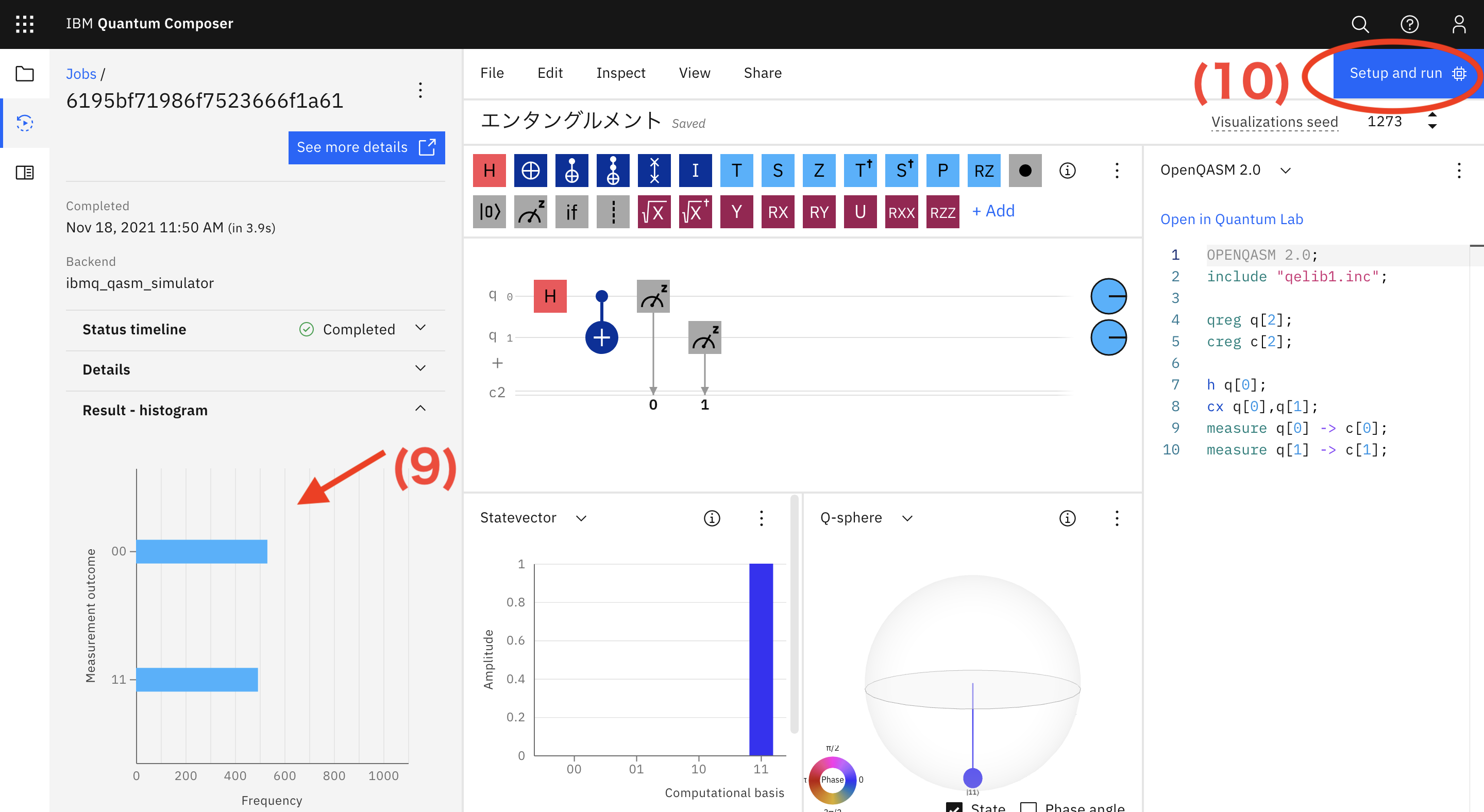Select the measurement gate in the palette
Image resolution: width=1484 pixels, height=812 pixels.
(530, 212)
